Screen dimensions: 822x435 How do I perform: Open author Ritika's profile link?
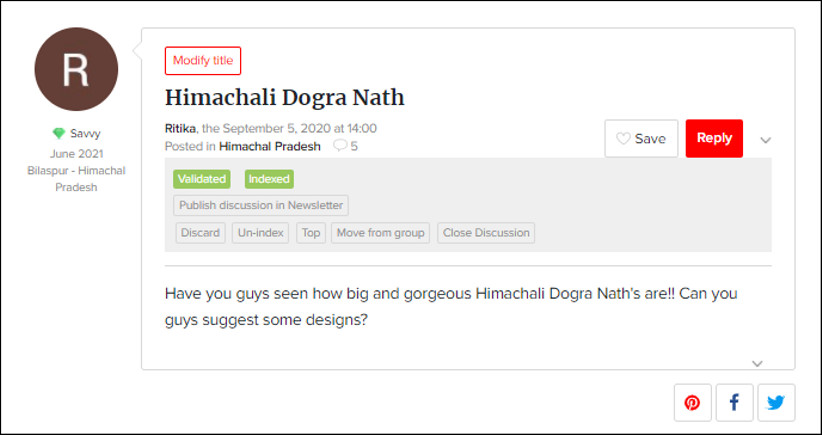180,128
